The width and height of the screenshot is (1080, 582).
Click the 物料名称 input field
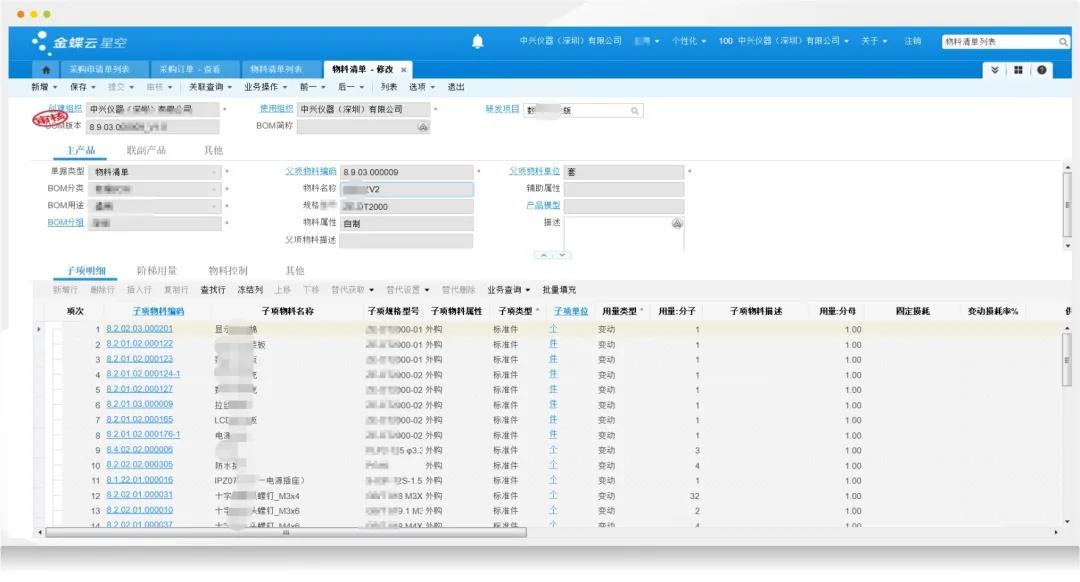pyautogui.click(x=406, y=189)
